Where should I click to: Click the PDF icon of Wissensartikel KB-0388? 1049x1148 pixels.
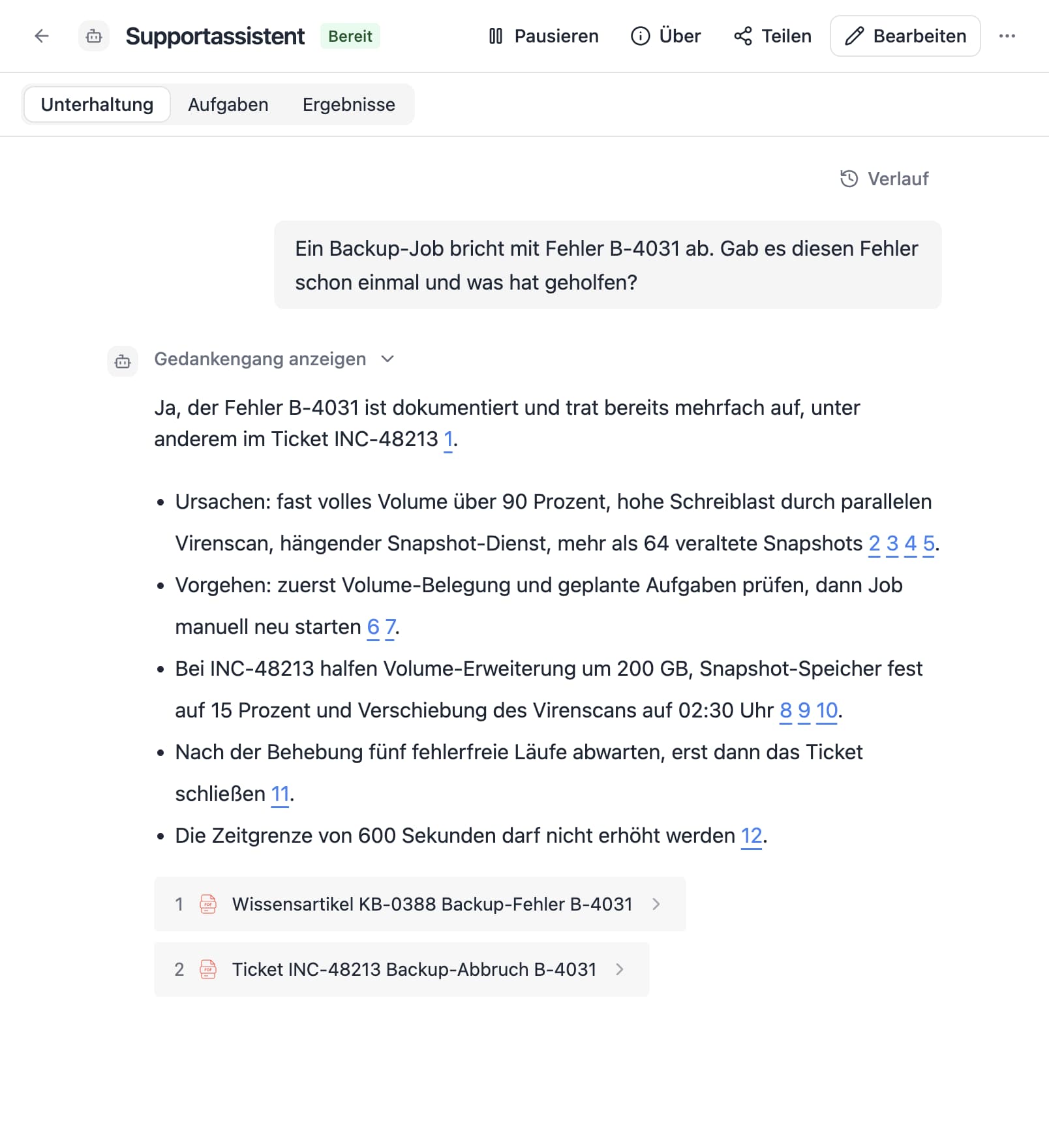click(x=208, y=904)
